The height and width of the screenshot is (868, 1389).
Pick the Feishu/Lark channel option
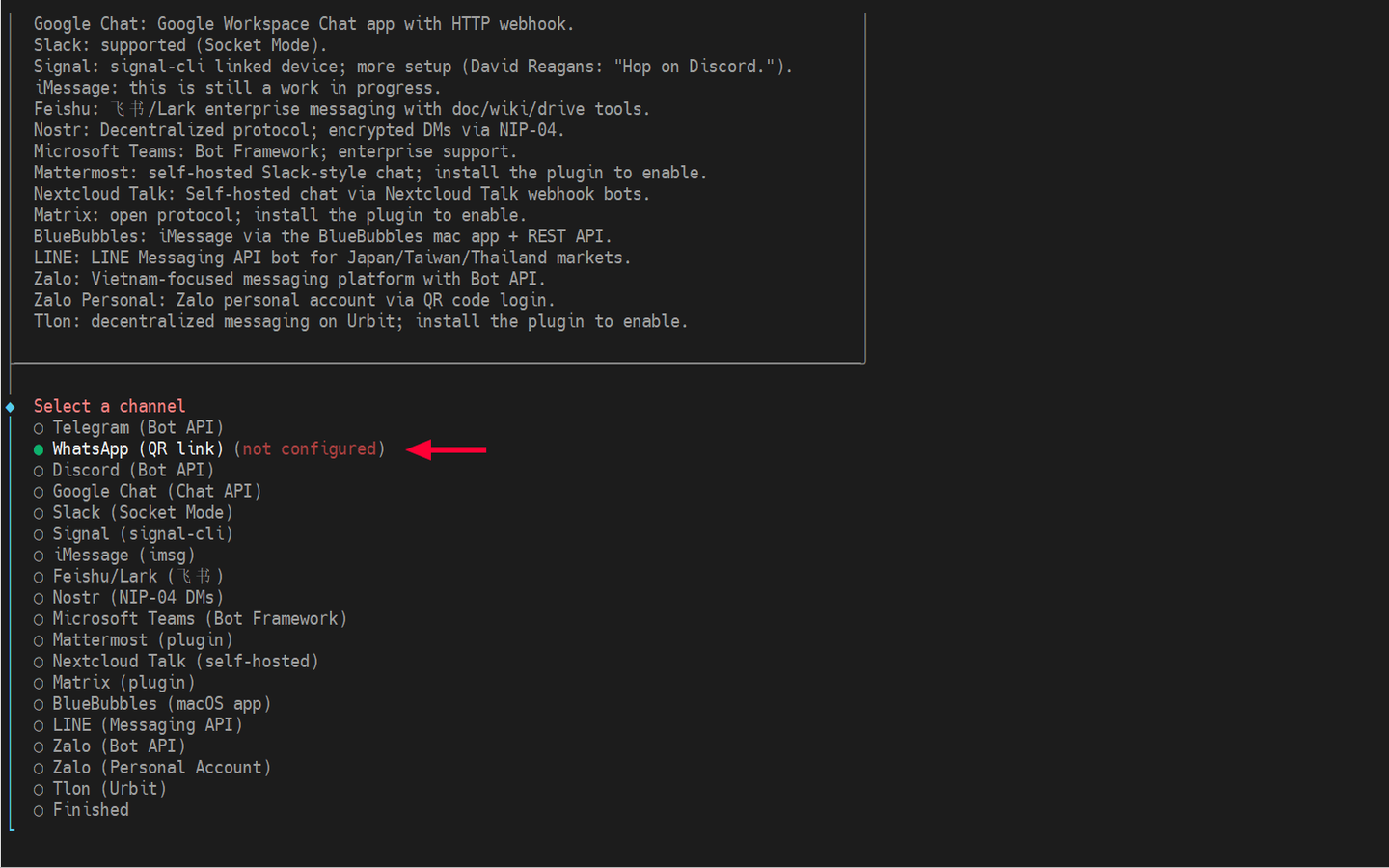[137, 576]
